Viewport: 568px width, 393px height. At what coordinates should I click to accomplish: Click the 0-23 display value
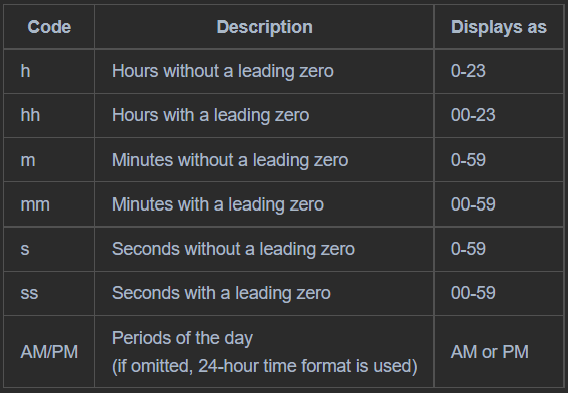coord(468,71)
